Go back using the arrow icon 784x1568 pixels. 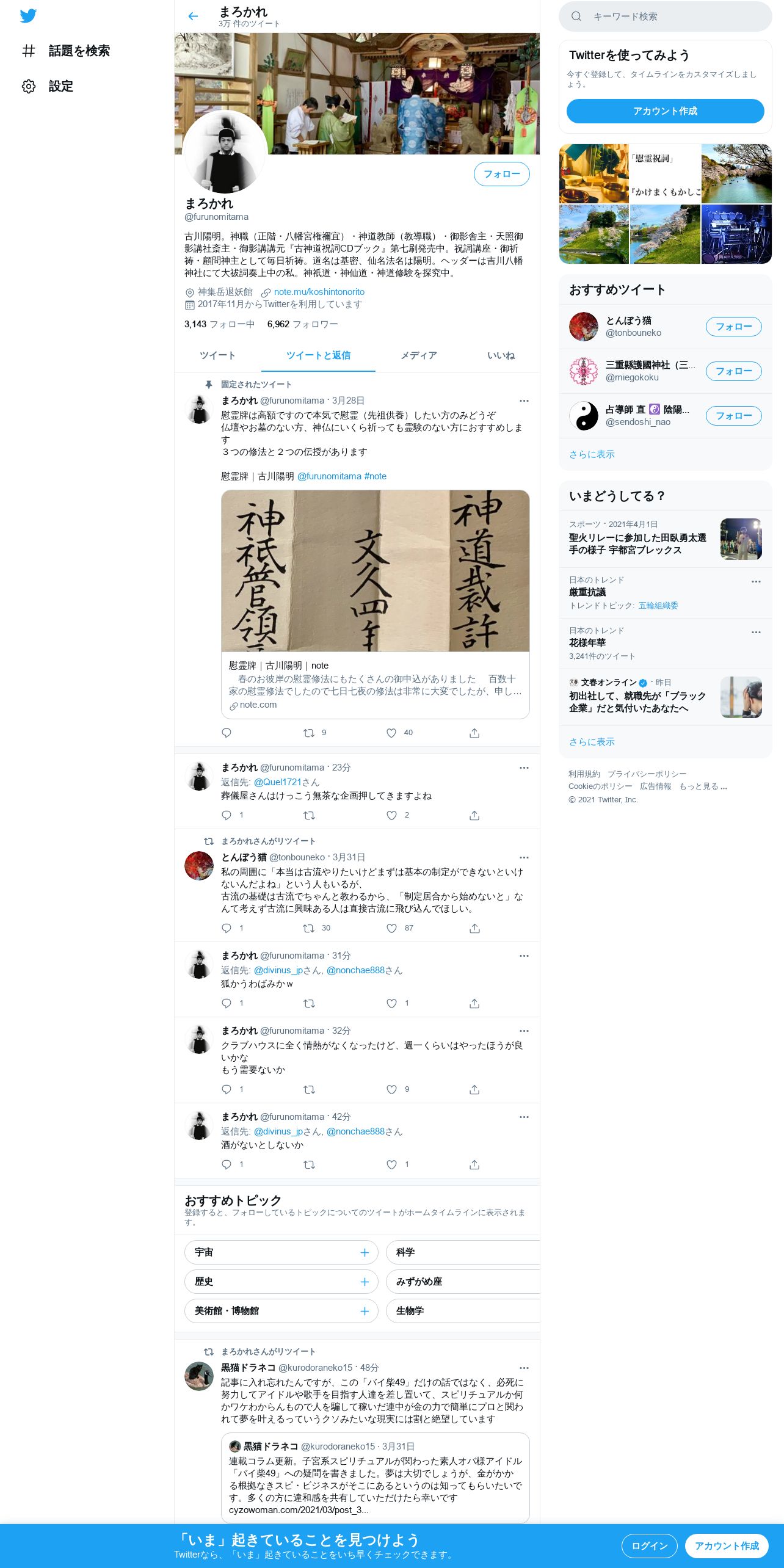pos(193,16)
